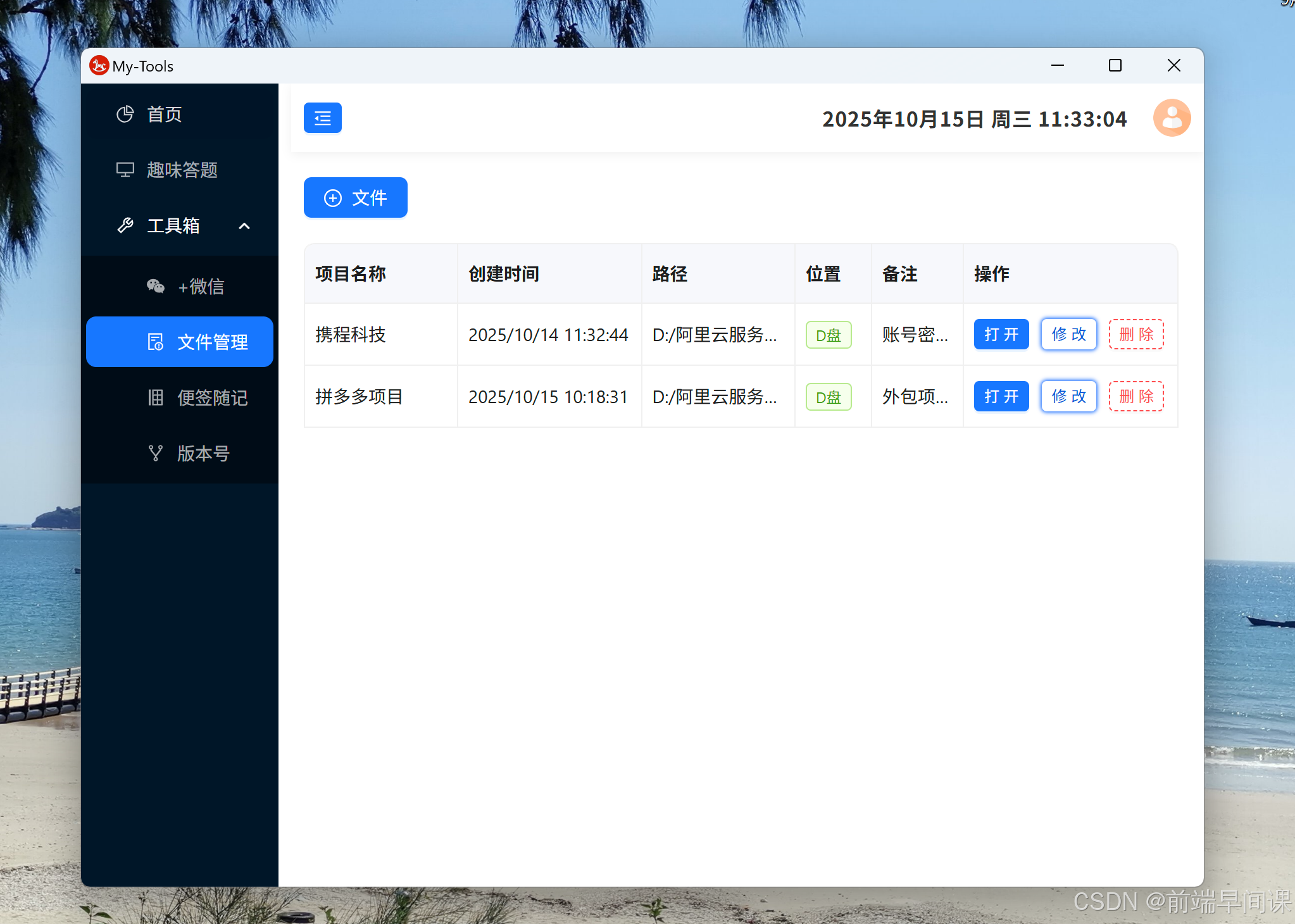
Task: Click the monitor icon beside 趣味答题
Action: point(125,170)
